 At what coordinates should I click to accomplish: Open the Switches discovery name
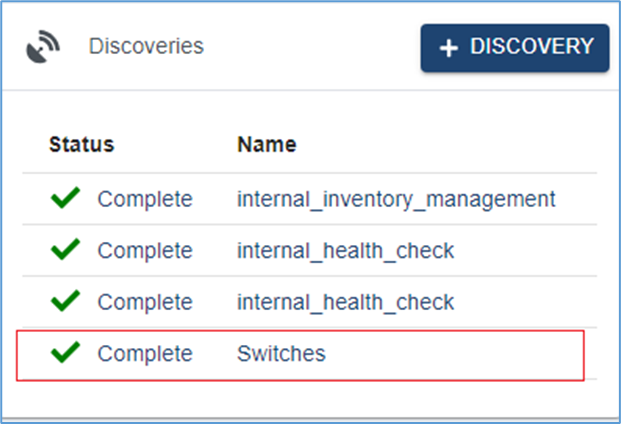click(281, 353)
